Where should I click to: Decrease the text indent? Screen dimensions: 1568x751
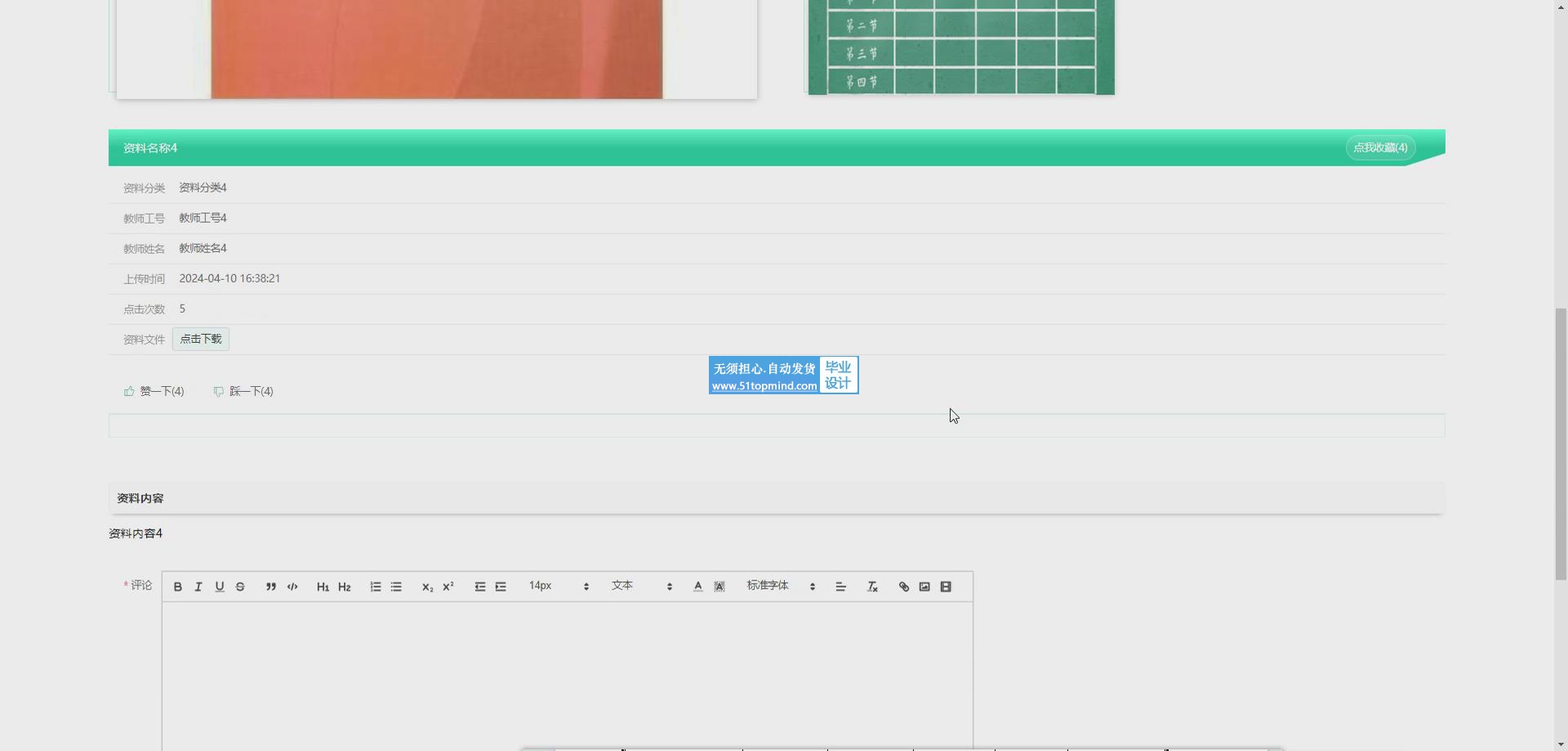(480, 587)
